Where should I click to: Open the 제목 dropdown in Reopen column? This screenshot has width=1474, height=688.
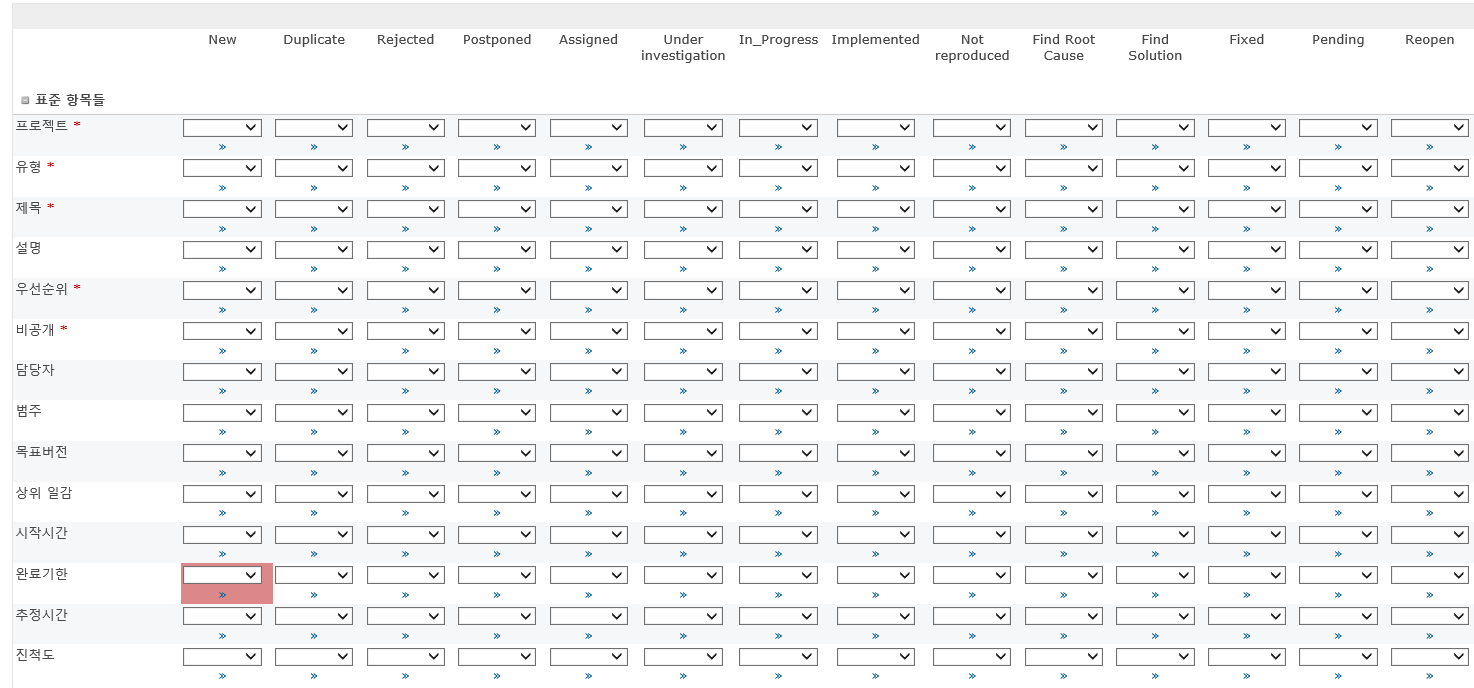tap(1429, 209)
